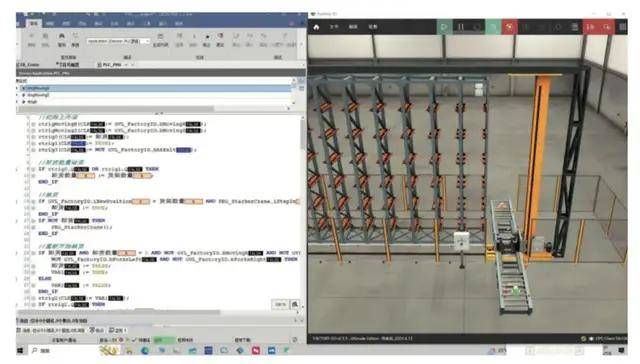
Task: Click the red reset simulation icon
Action: 509,27
